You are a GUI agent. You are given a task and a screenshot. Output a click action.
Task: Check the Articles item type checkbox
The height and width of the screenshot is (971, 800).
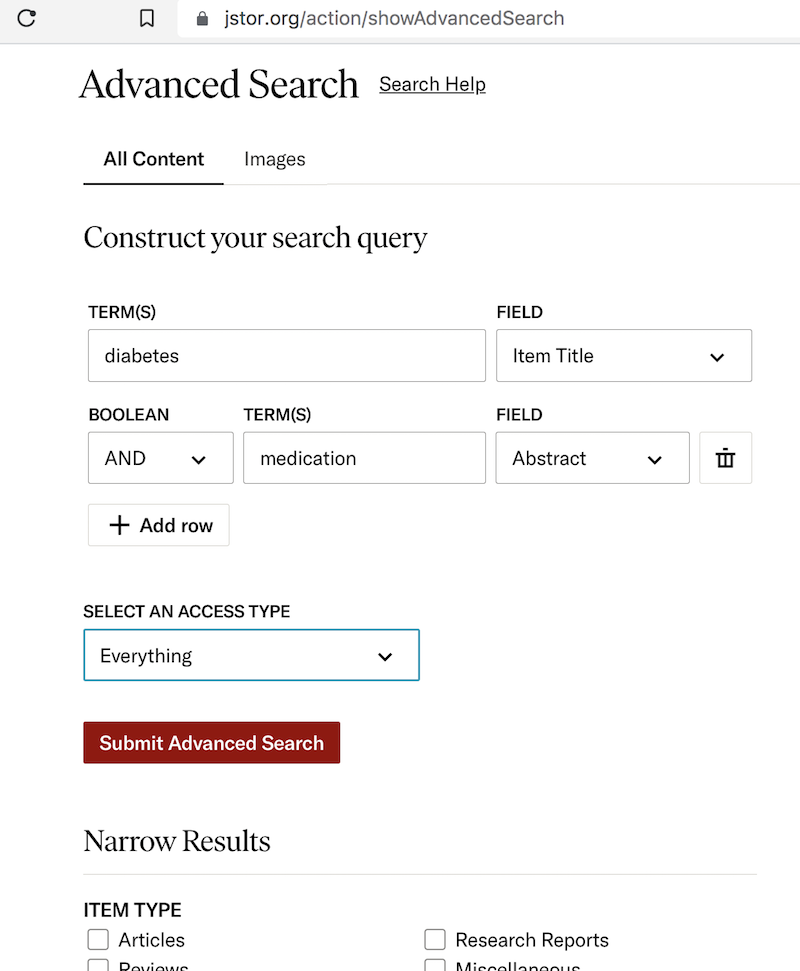98,940
